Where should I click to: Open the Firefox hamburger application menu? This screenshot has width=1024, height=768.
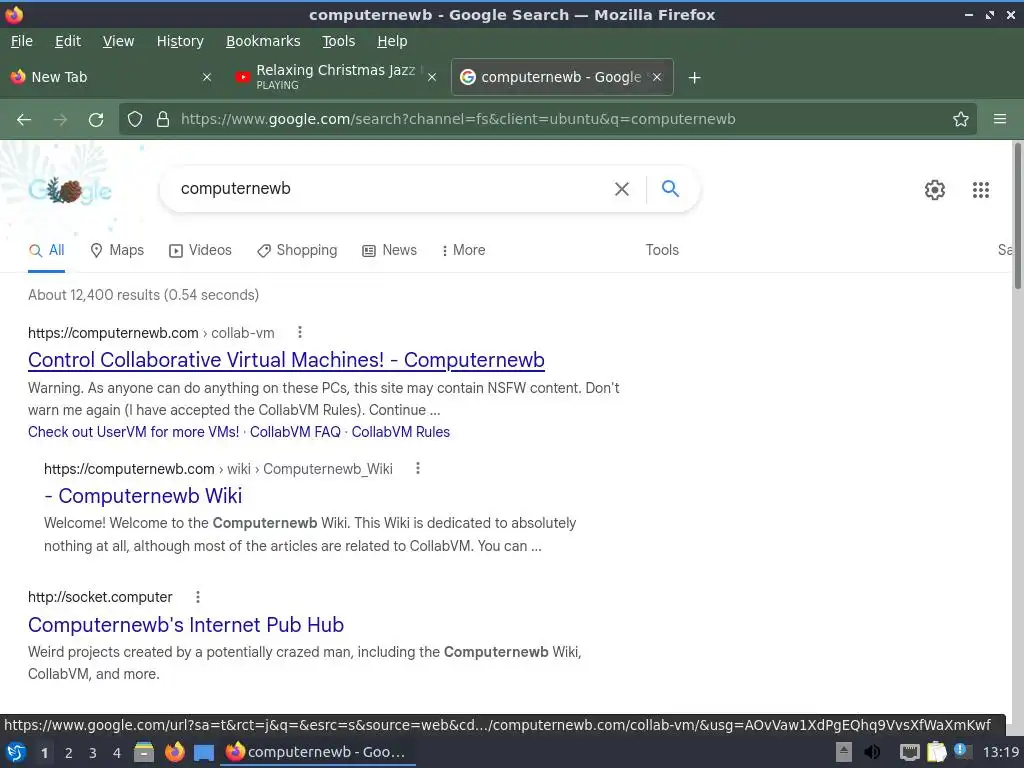coord(1000,119)
